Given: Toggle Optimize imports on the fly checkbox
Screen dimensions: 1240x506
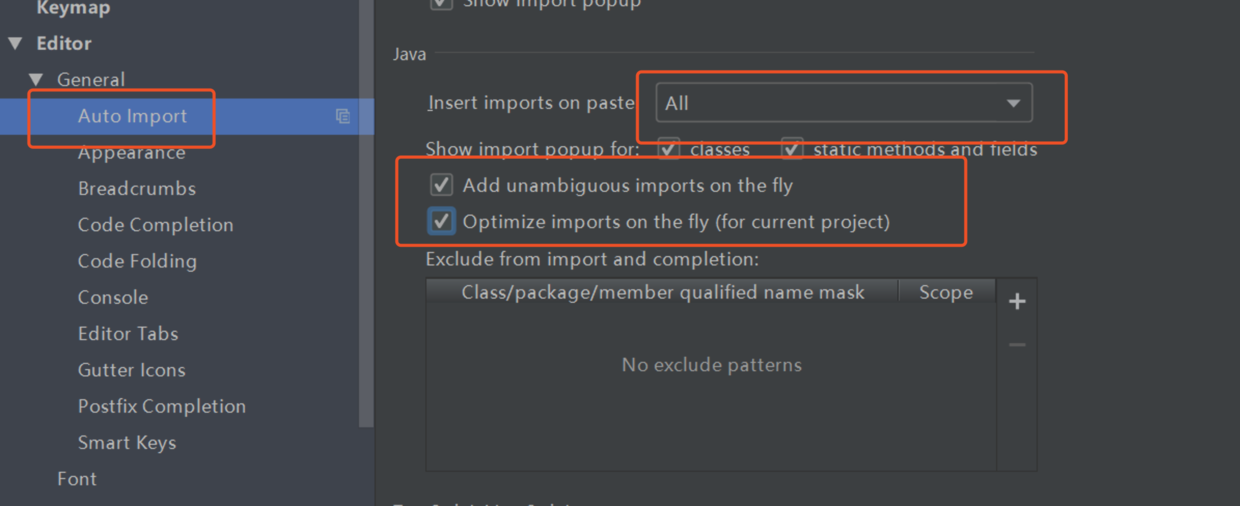Looking at the screenshot, I should coord(441,221).
